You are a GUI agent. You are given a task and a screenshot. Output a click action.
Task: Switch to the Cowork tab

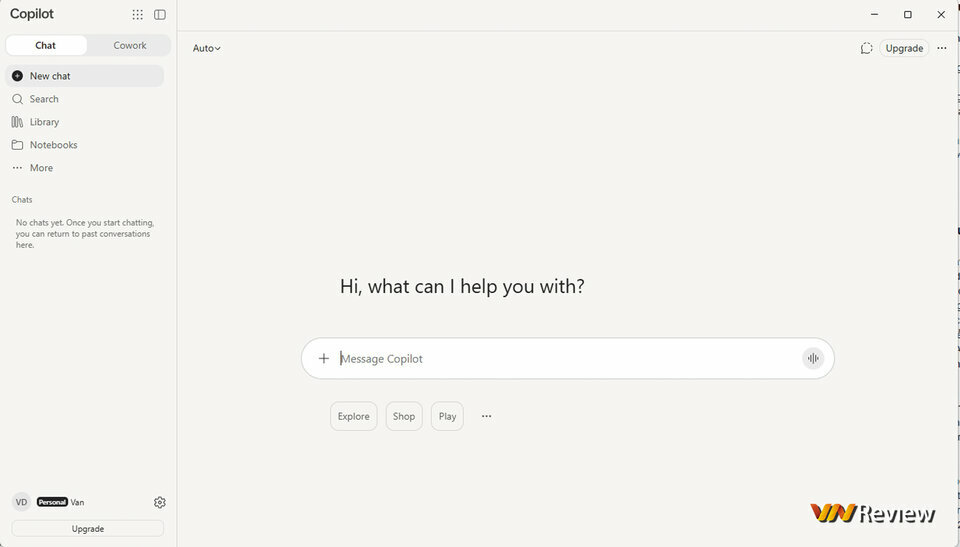(x=129, y=45)
